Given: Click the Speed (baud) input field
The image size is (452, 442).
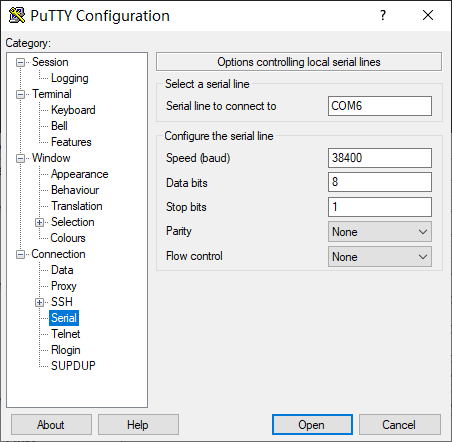Looking at the screenshot, I should [x=380, y=158].
